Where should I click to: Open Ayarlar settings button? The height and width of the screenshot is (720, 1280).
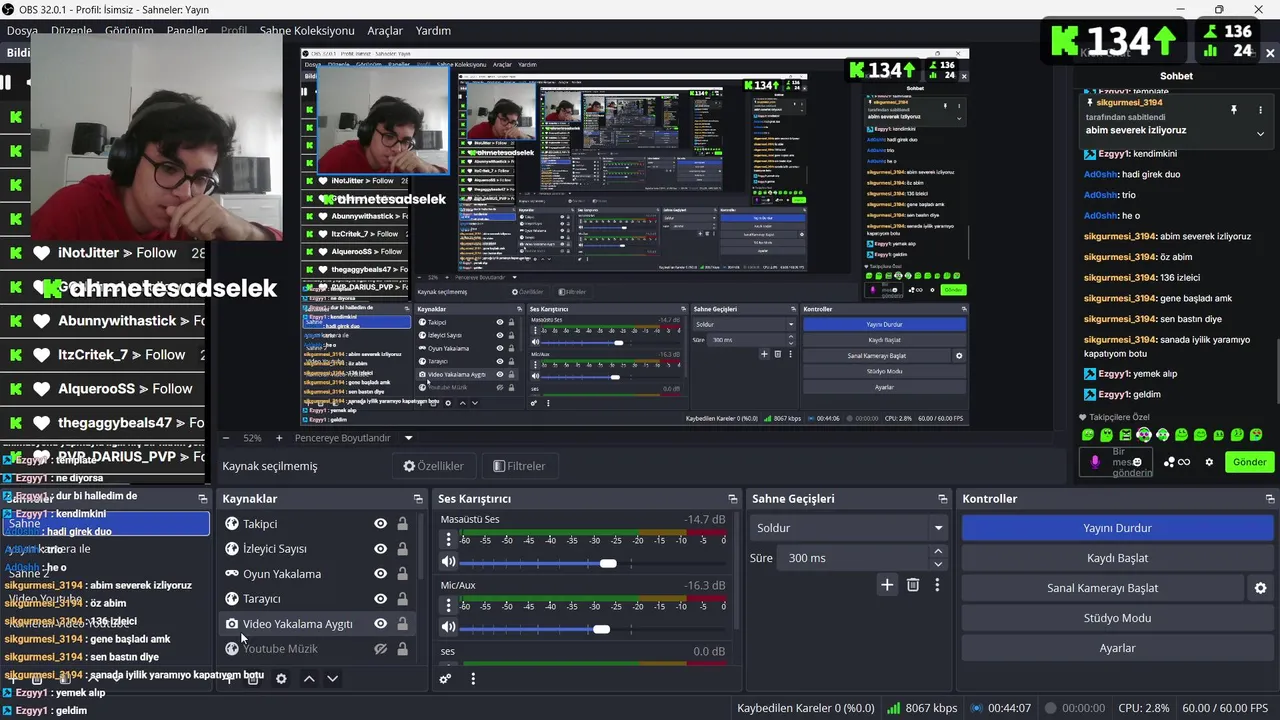click(1117, 648)
